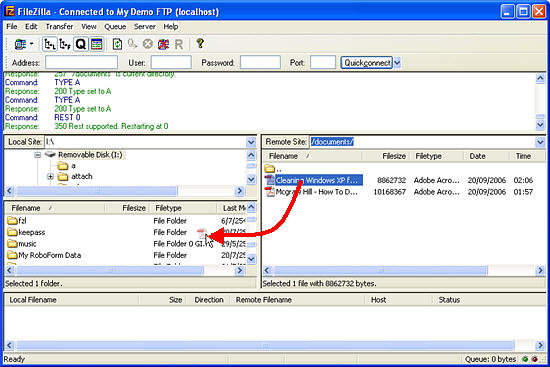The width and height of the screenshot is (550, 367).
Task: Open the Remote Site path dropdown
Action: coord(540,142)
